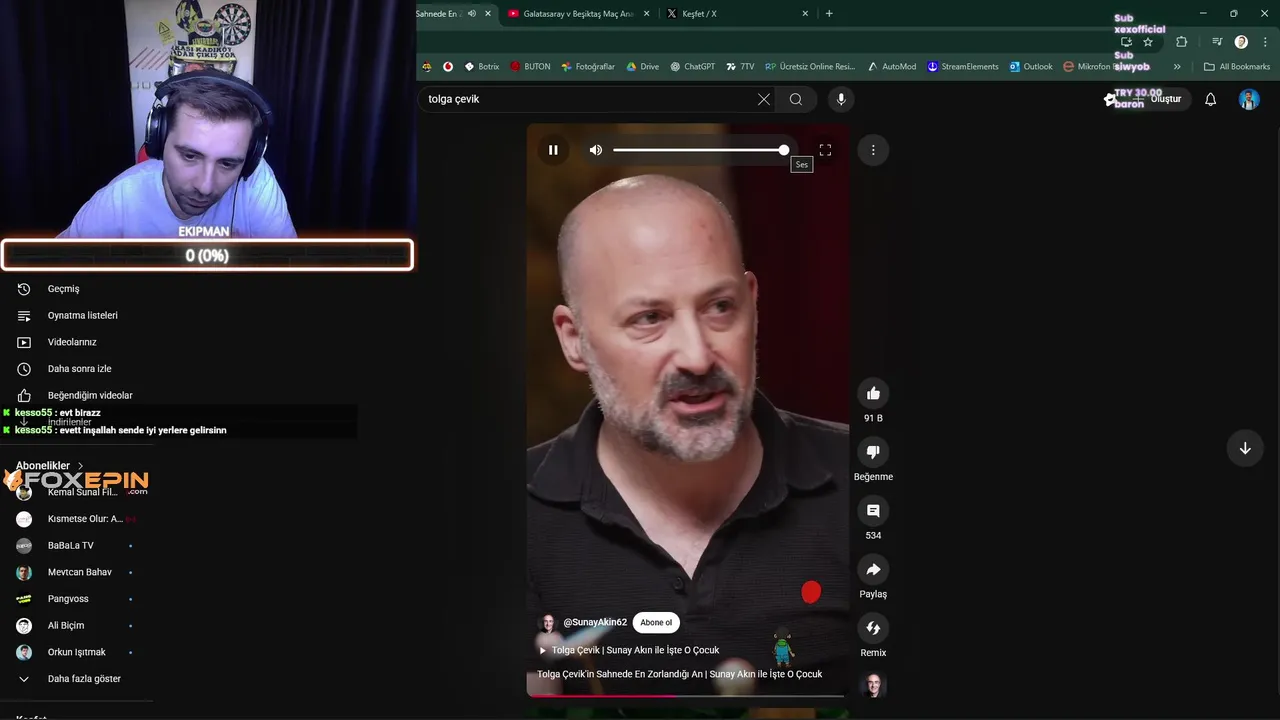The width and height of the screenshot is (1280, 720).
Task: Open the @SunayAkin62 channel link
Action: tap(595, 622)
